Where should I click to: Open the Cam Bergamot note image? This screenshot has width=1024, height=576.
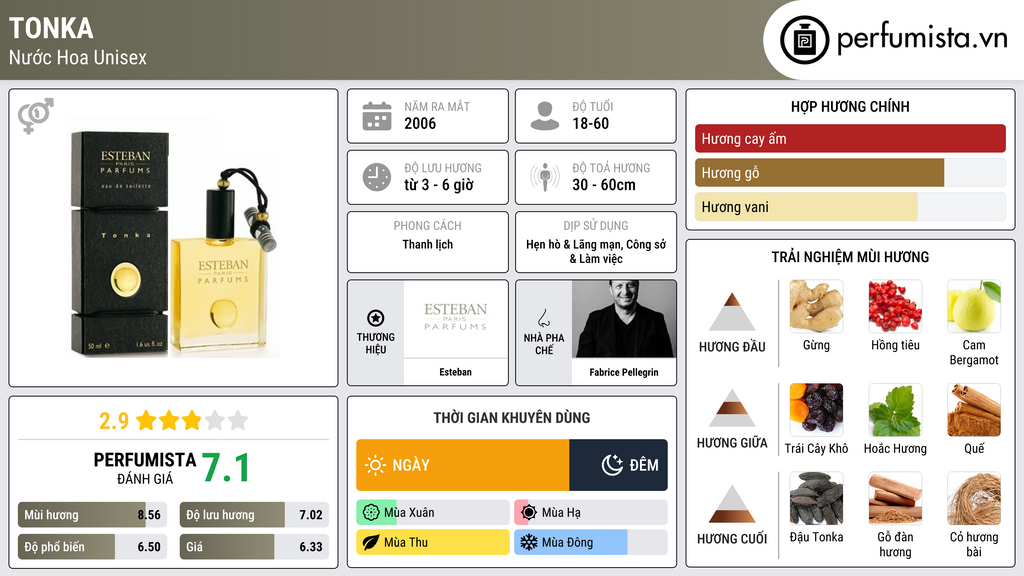pos(974,306)
